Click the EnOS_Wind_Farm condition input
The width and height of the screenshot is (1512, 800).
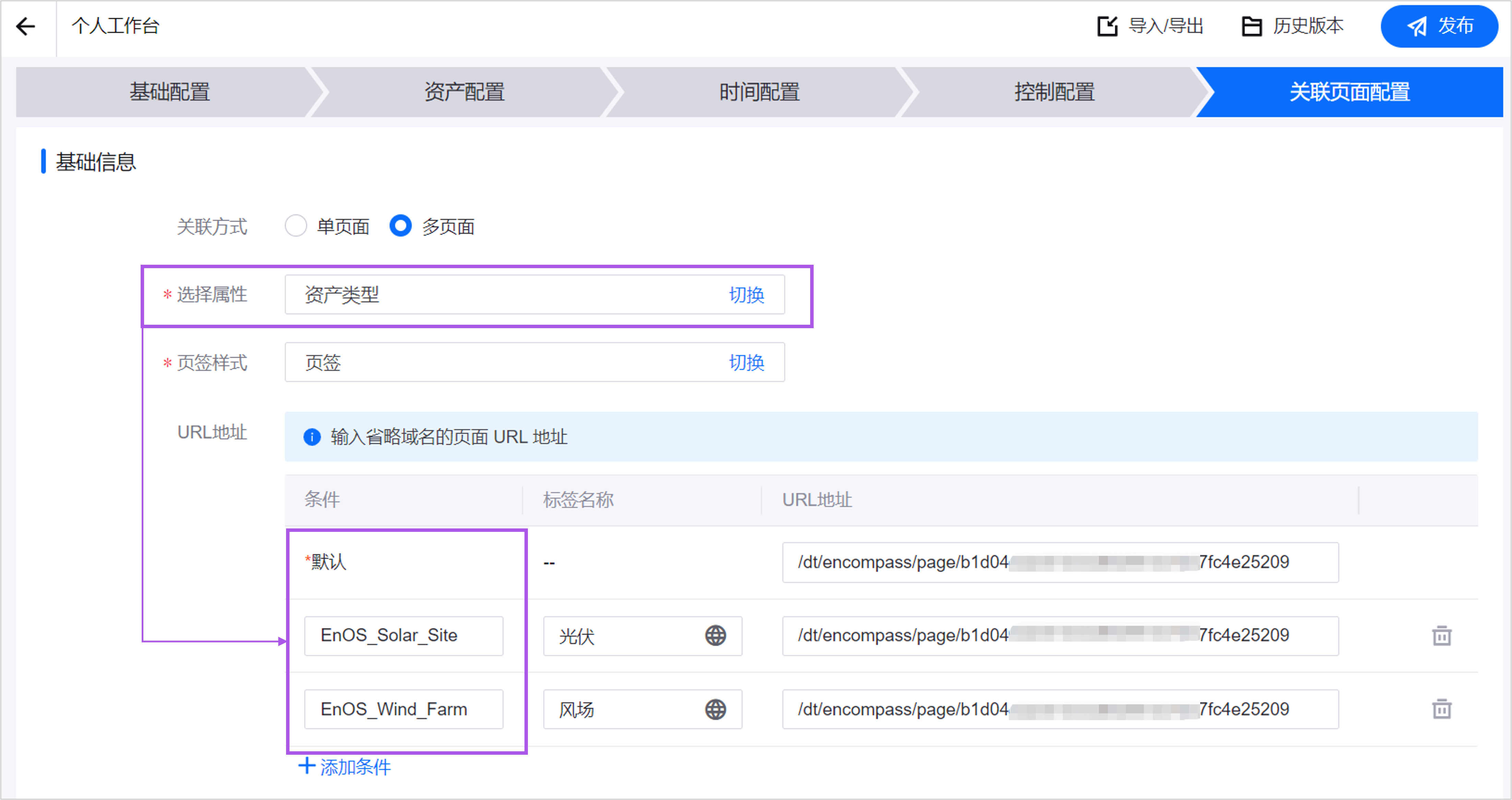[x=403, y=709]
